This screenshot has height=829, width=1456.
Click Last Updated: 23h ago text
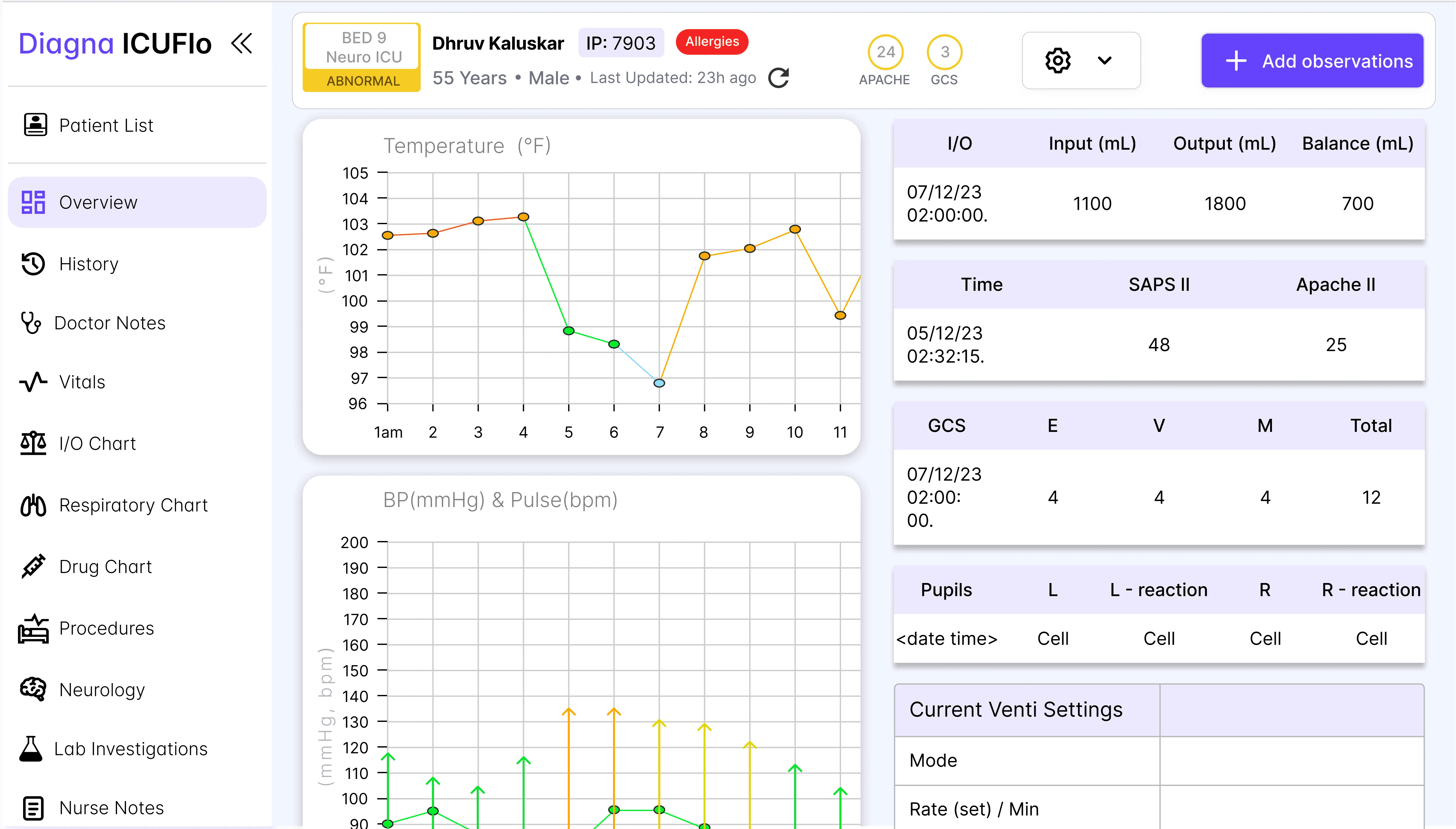pos(673,77)
